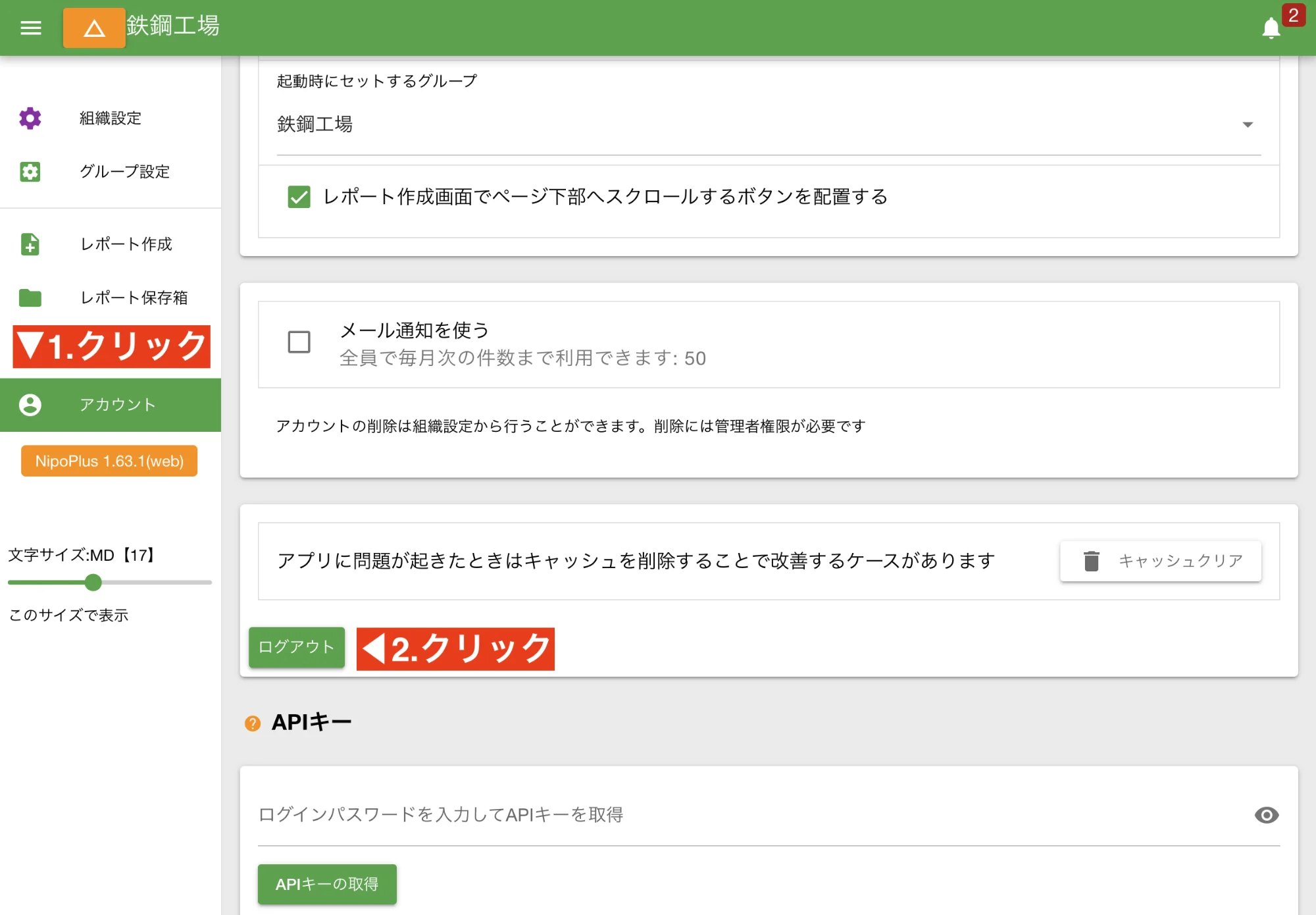Select the レポート作成 document icon

pos(29,244)
